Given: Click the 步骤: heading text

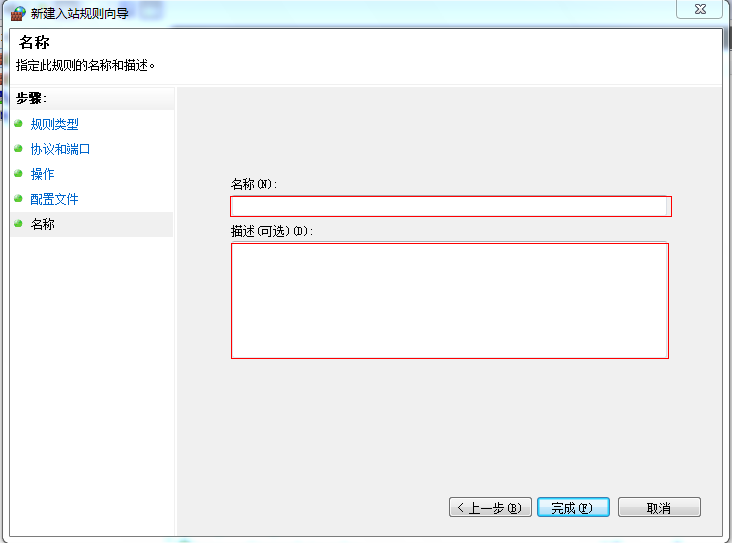Looking at the screenshot, I should pos(31,99).
